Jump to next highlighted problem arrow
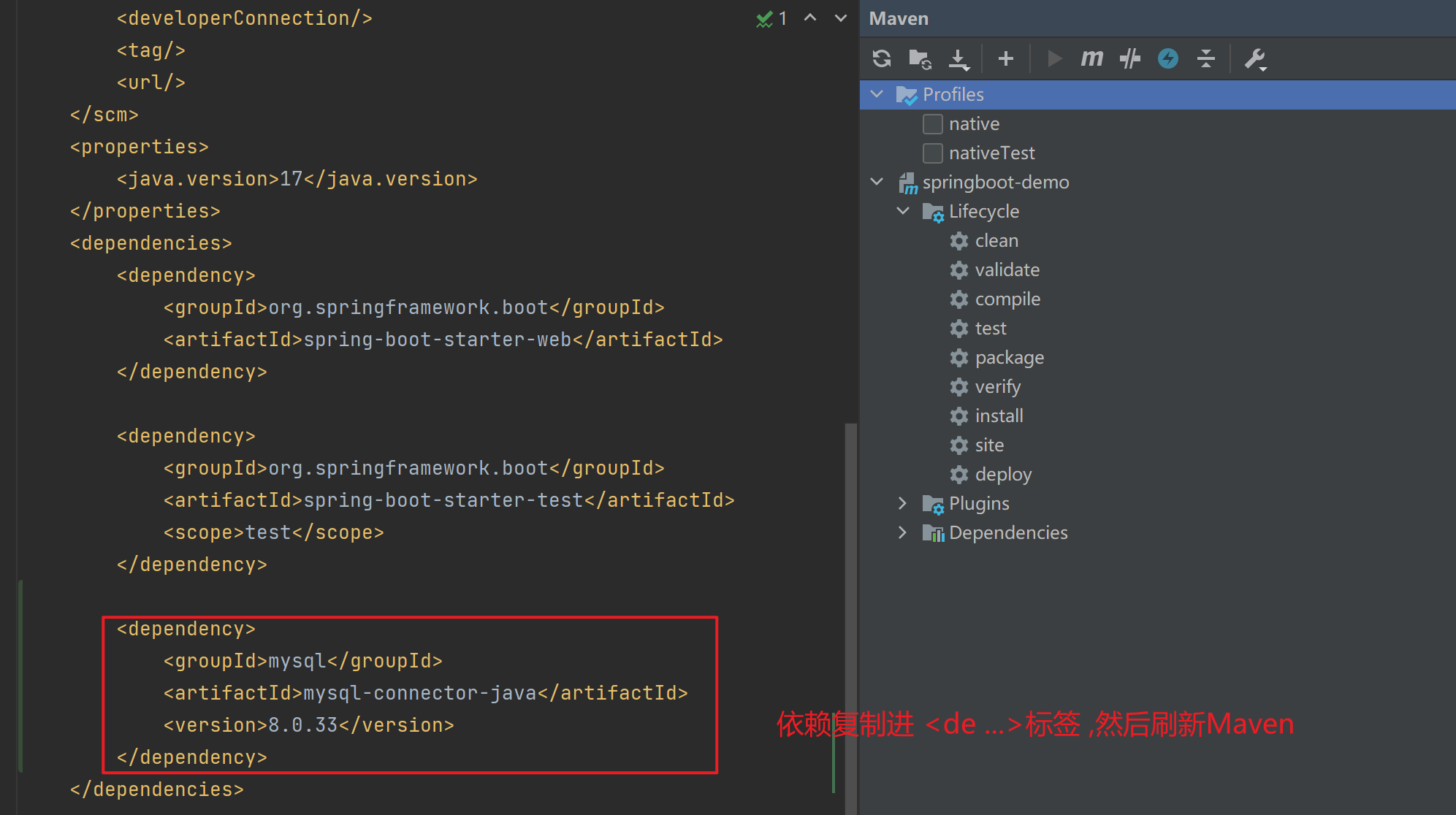 tap(841, 18)
